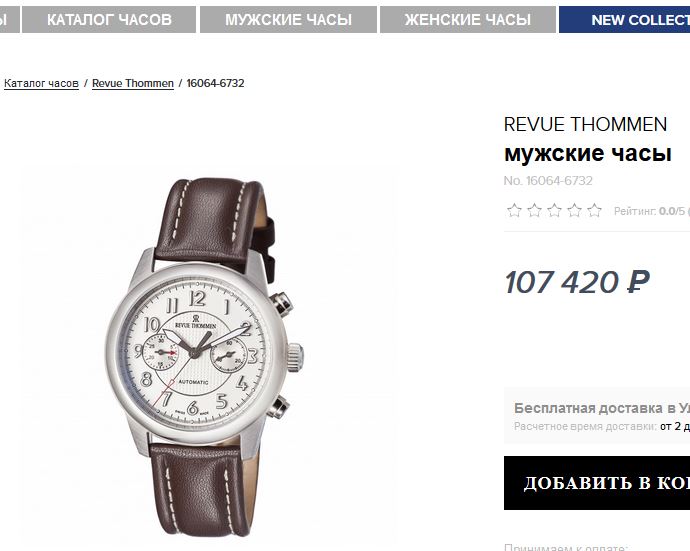Open the New Collection tab
The height and width of the screenshot is (551, 690).
tap(624, 19)
